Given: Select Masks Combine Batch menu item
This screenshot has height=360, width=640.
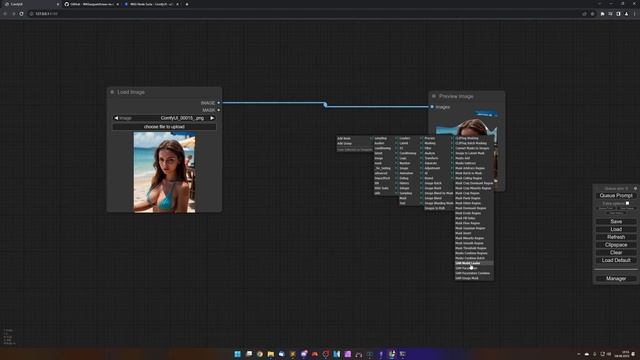Looking at the screenshot, I should coord(474,258).
